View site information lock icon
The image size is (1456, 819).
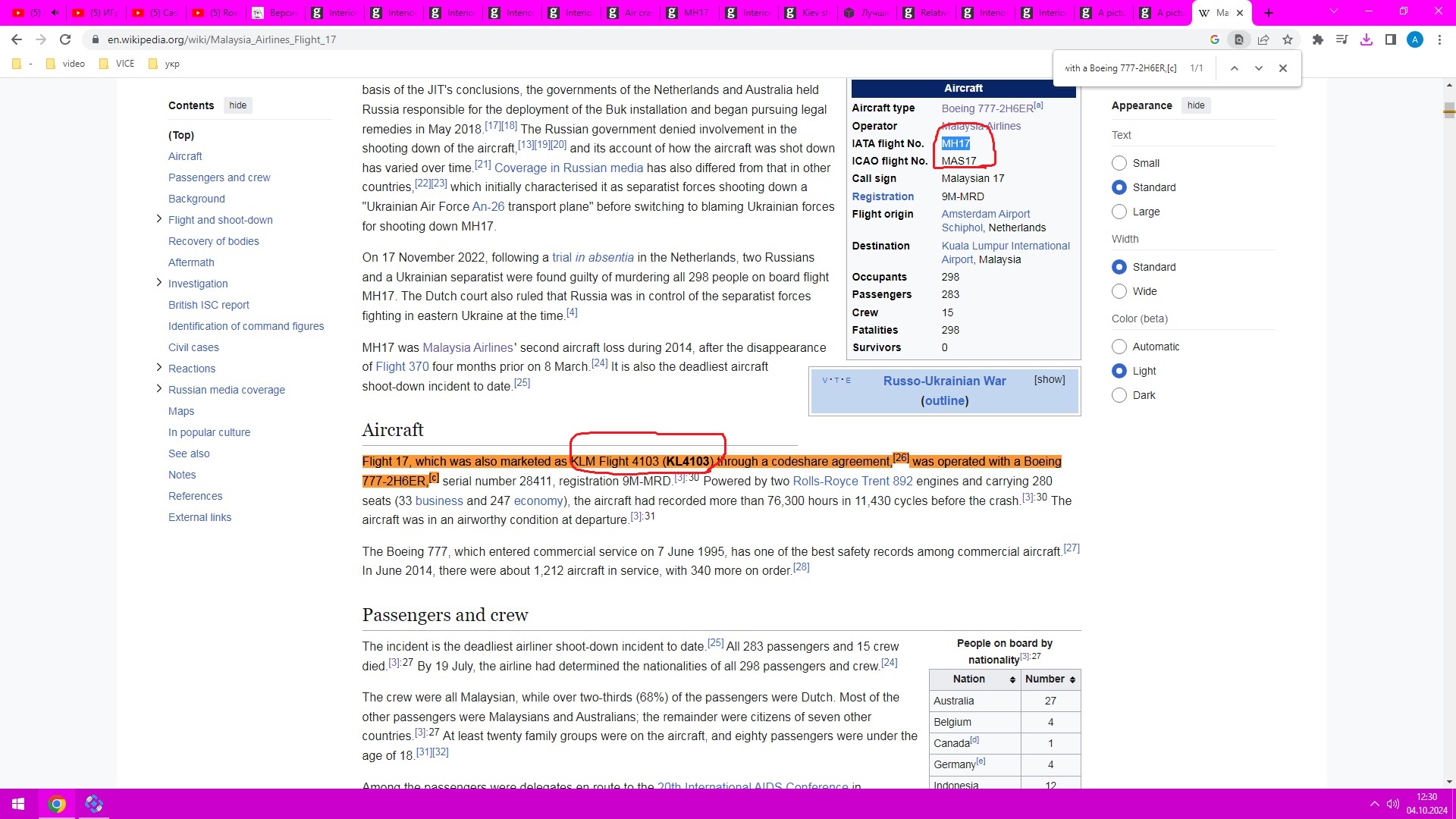pyautogui.click(x=95, y=39)
